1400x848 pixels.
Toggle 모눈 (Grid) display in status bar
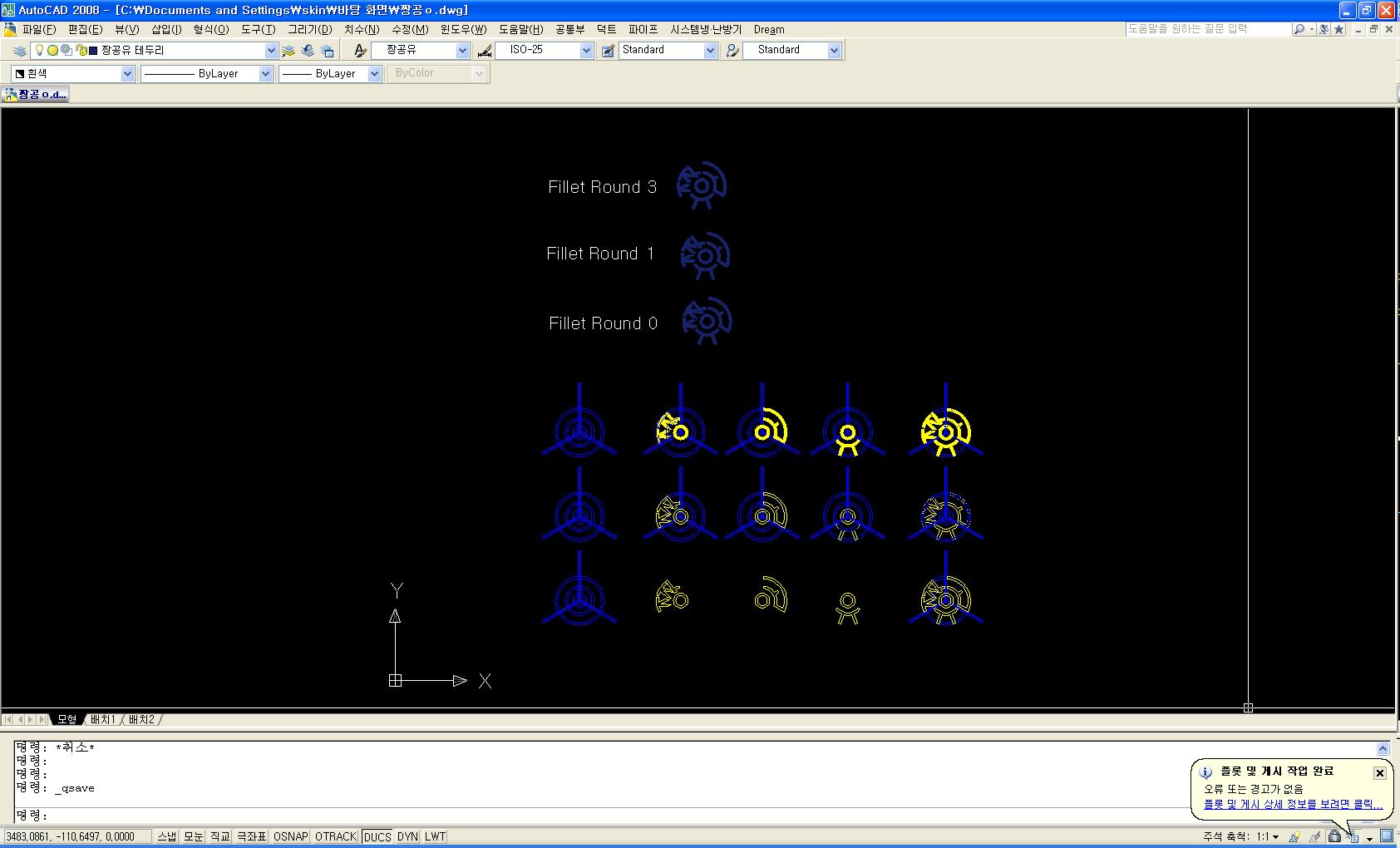(x=193, y=836)
